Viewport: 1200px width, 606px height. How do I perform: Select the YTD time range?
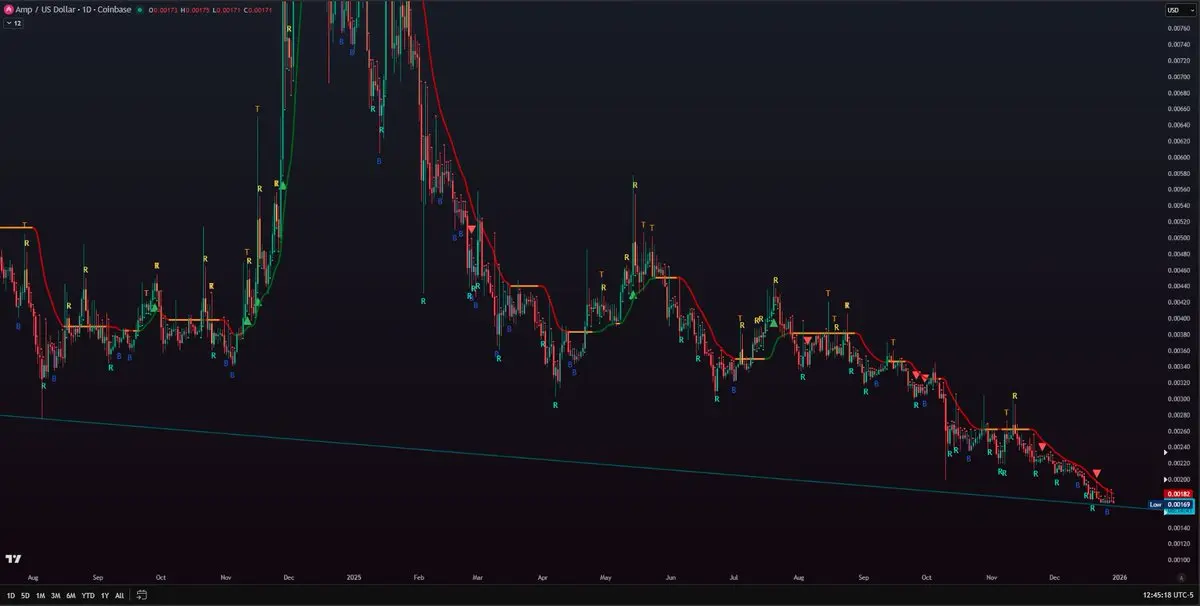pyautogui.click(x=88, y=595)
